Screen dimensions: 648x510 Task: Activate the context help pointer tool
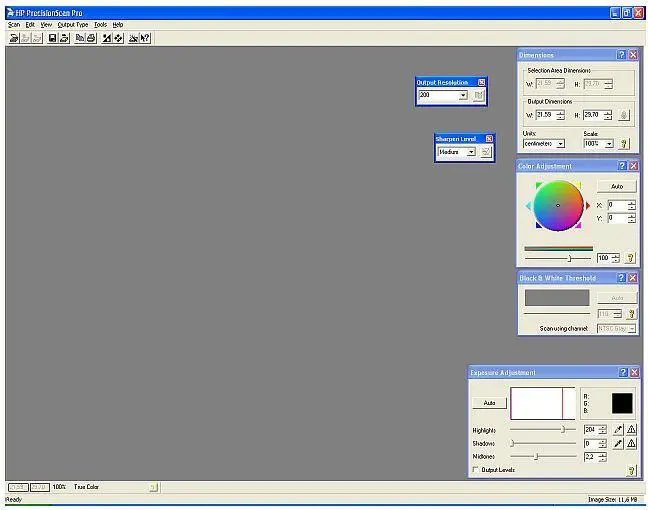[x=145, y=38]
